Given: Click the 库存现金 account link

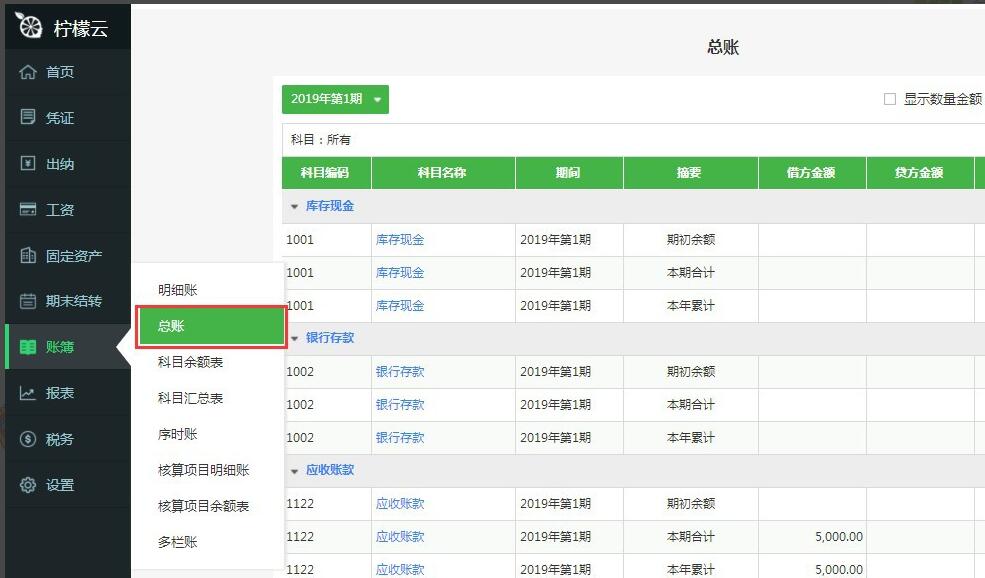Looking at the screenshot, I should [400, 238].
